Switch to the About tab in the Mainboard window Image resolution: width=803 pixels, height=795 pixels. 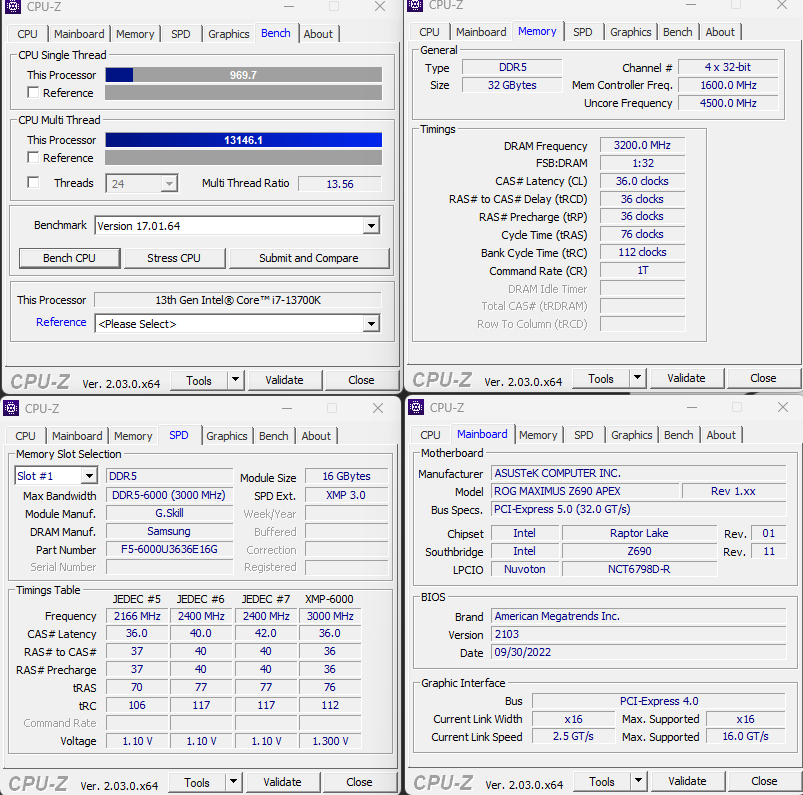click(721, 435)
